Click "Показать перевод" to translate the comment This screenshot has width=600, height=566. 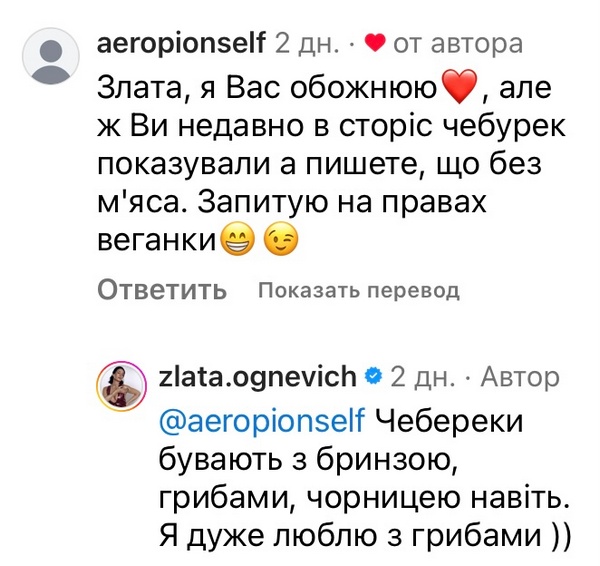pyautogui.click(x=358, y=291)
